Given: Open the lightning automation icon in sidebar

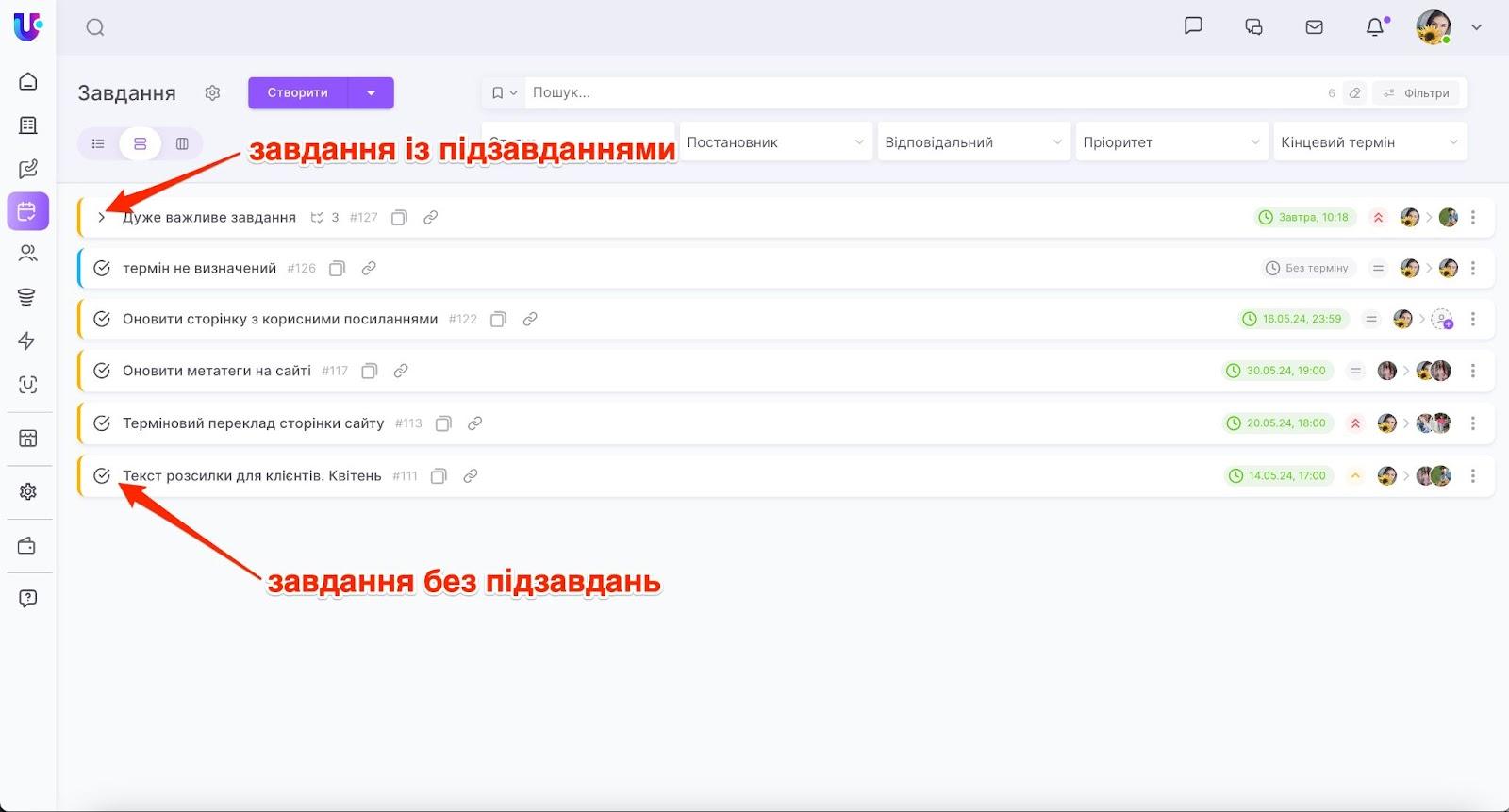Looking at the screenshot, I should pyautogui.click(x=27, y=340).
